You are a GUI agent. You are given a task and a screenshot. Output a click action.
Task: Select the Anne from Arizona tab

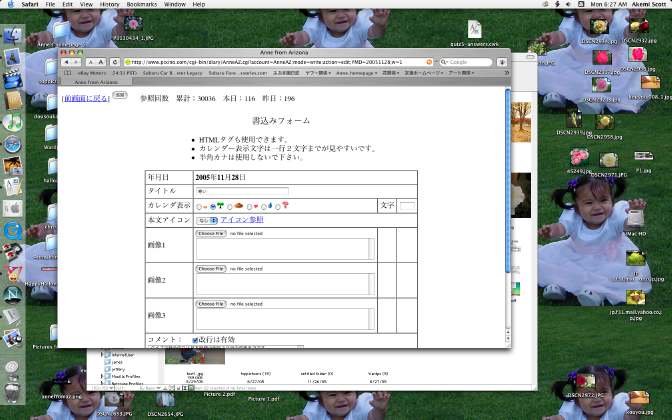point(96,82)
